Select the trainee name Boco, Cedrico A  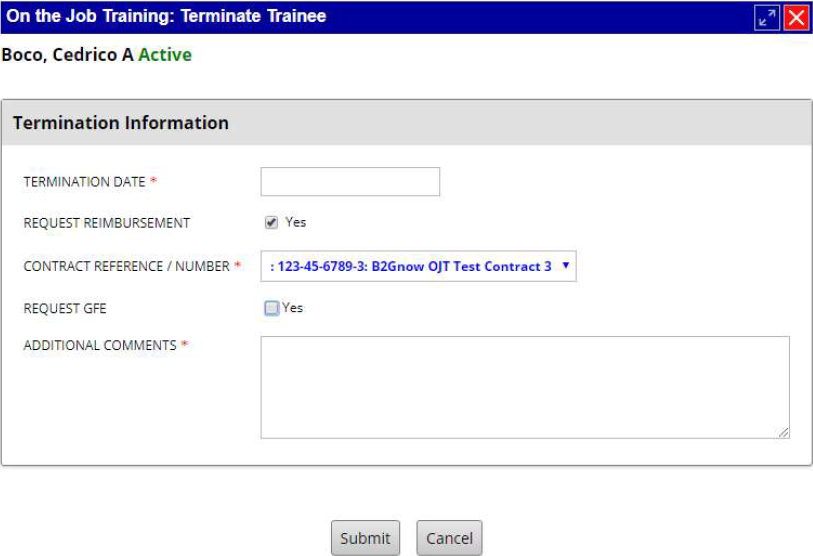tap(67, 55)
